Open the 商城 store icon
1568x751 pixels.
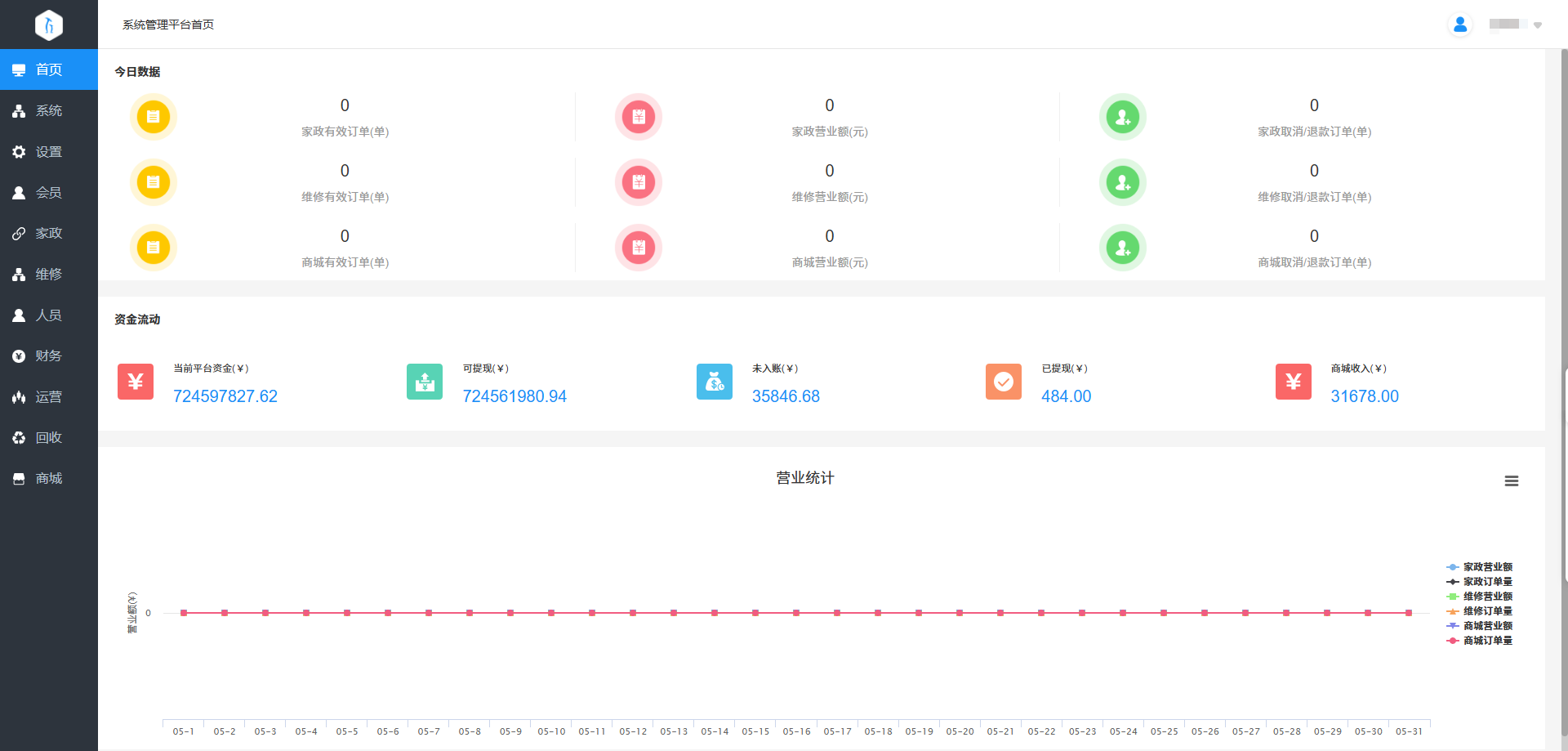(x=19, y=479)
